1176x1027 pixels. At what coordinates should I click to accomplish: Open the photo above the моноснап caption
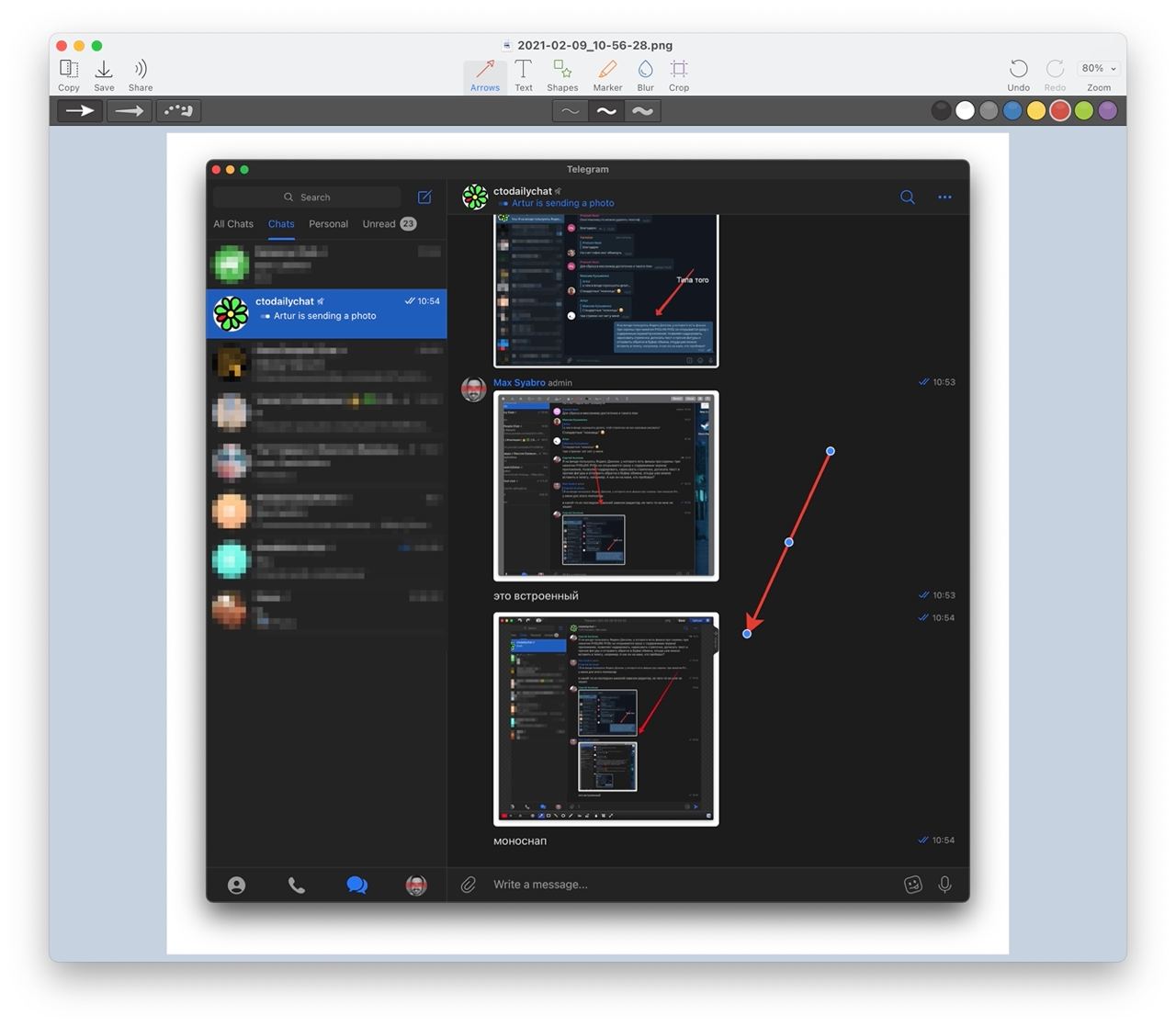[606, 719]
